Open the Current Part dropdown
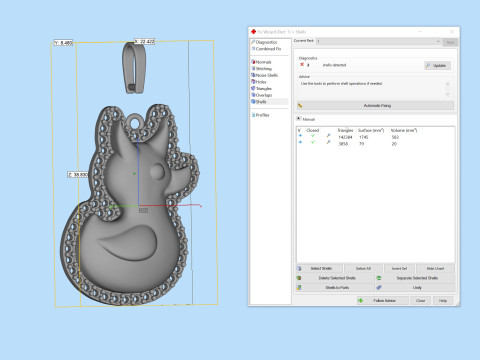The height and width of the screenshot is (360, 480). [379, 42]
